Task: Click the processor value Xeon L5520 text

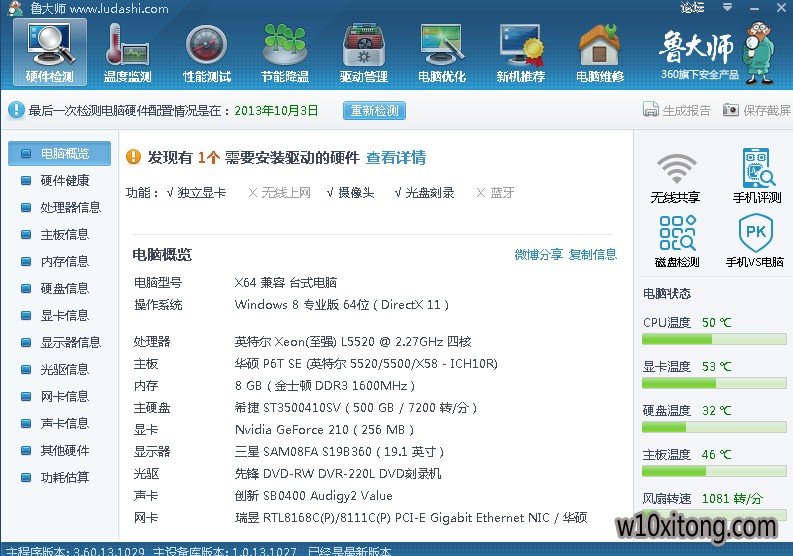Action: pyautogui.click(x=353, y=341)
